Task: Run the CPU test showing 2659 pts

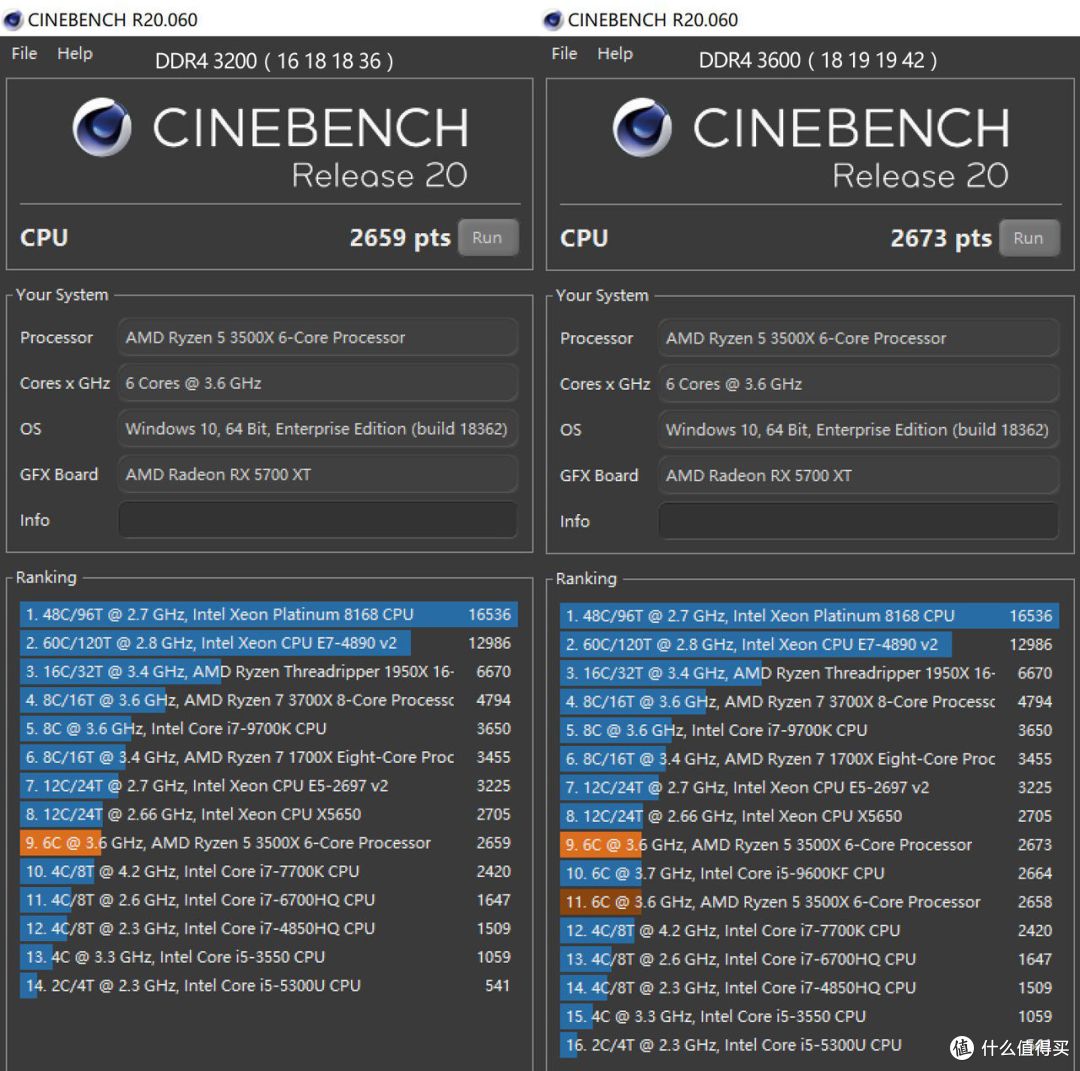Action: coord(488,238)
